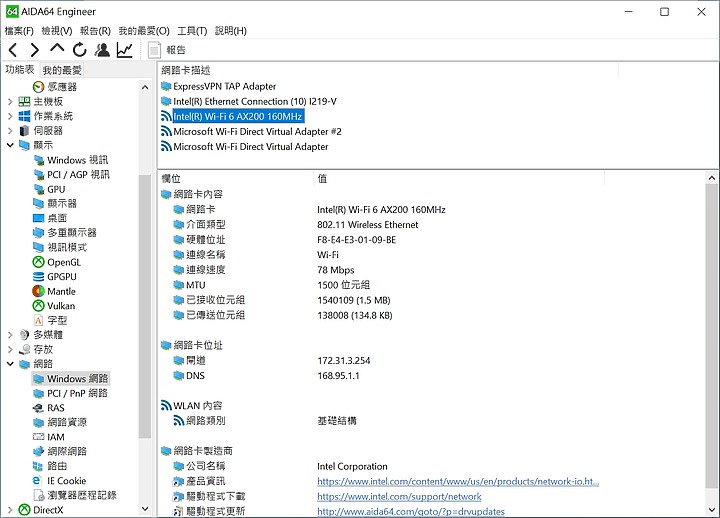Open the 我的最愛(O) menu

click(144, 31)
